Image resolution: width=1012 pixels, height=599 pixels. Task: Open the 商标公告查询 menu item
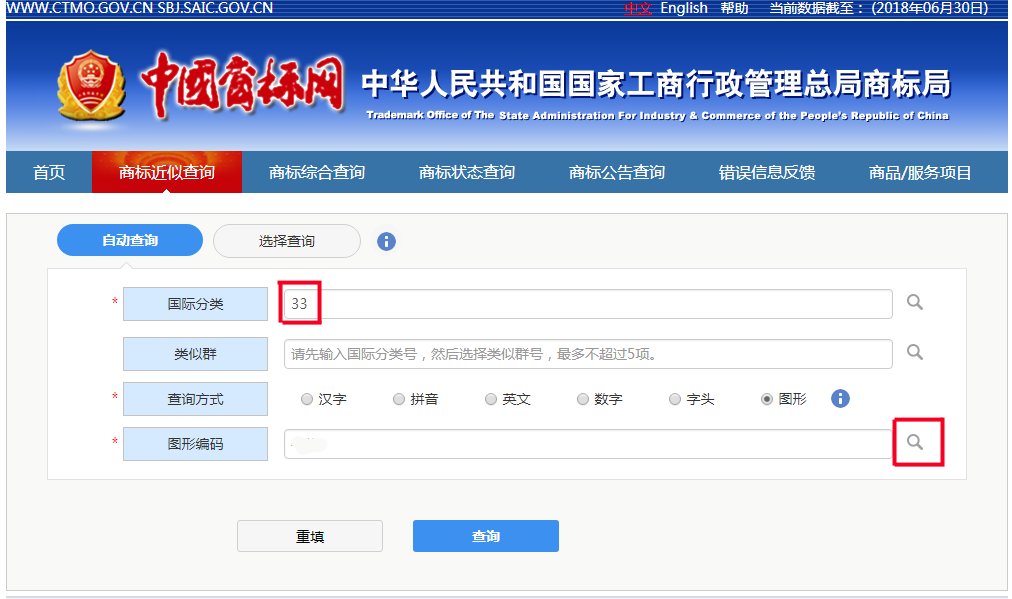tap(617, 171)
